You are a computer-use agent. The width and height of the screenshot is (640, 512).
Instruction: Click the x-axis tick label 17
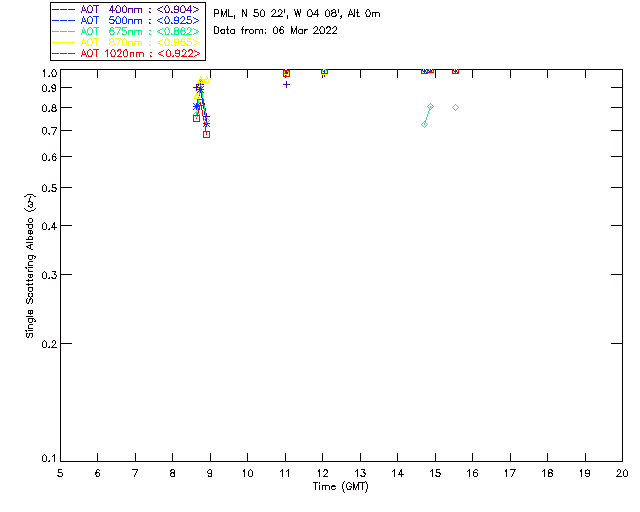510,473
